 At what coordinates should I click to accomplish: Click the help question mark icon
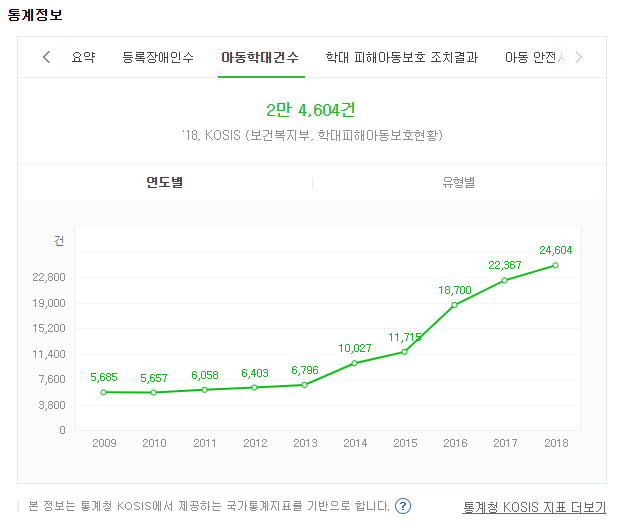point(403,506)
